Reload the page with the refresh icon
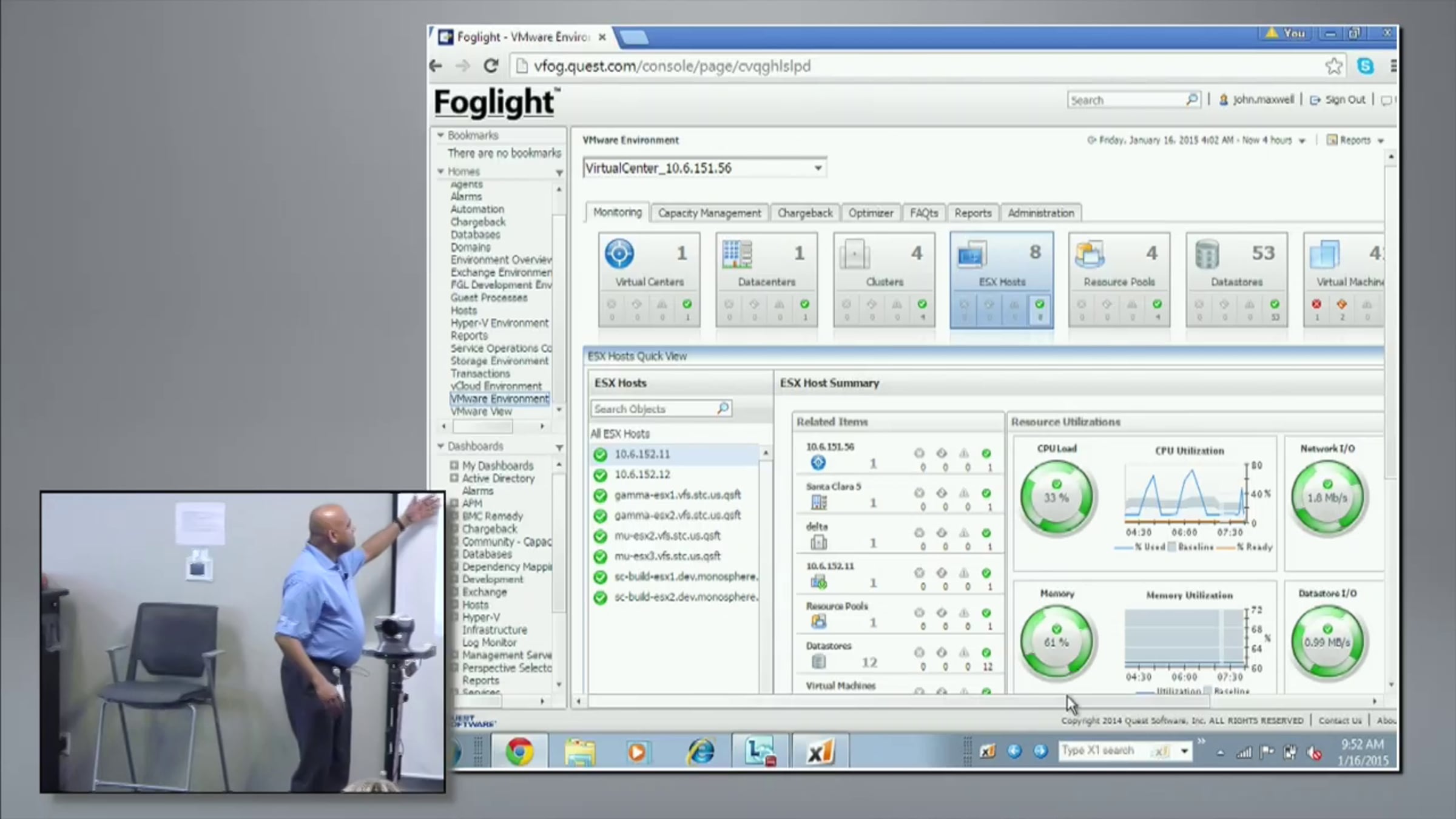Viewport: 1456px width, 819px height. pyautogui.click(x=491, y=66)
